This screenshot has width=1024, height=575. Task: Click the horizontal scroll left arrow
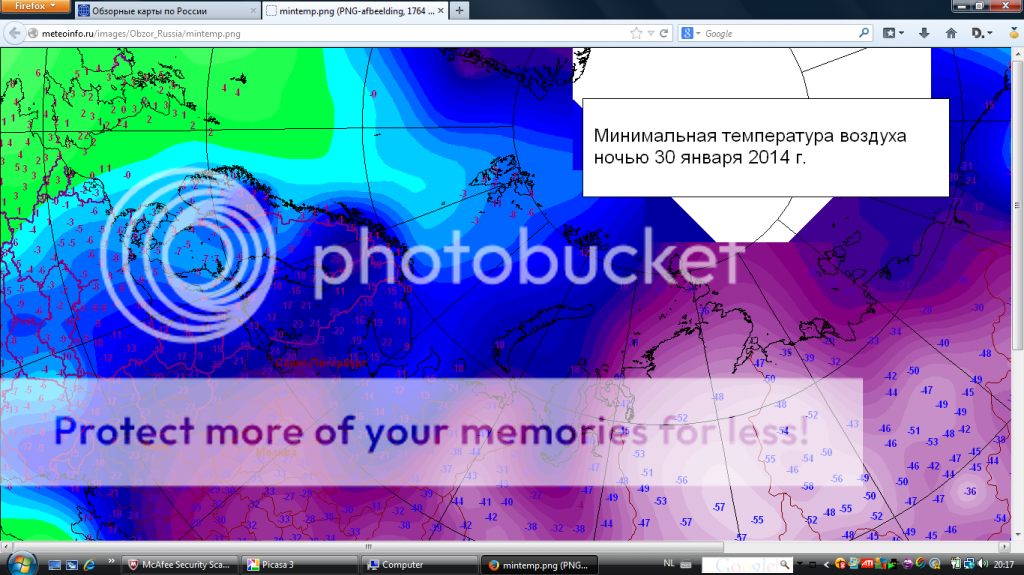[x=6, y=546]
